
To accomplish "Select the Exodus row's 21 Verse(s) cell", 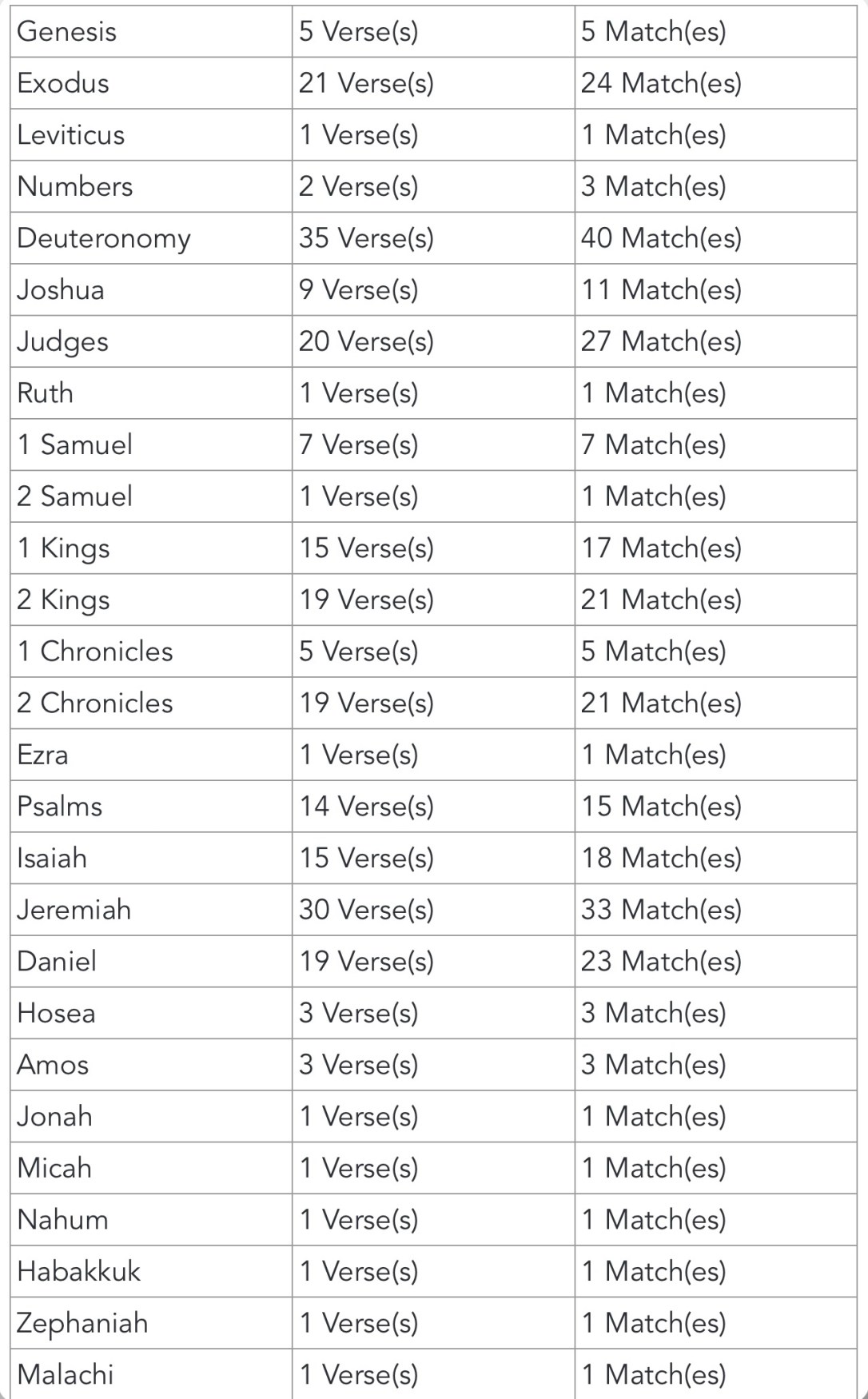I will 366,83.
